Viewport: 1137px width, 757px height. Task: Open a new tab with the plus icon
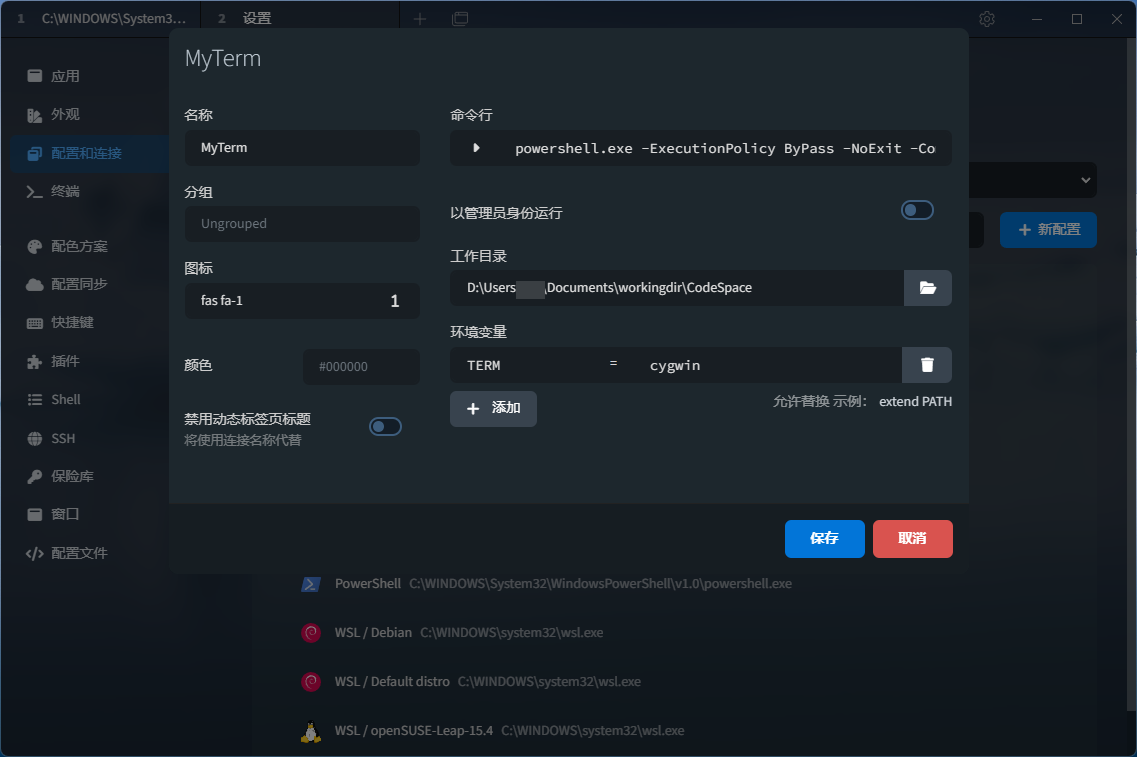(420, 19)
